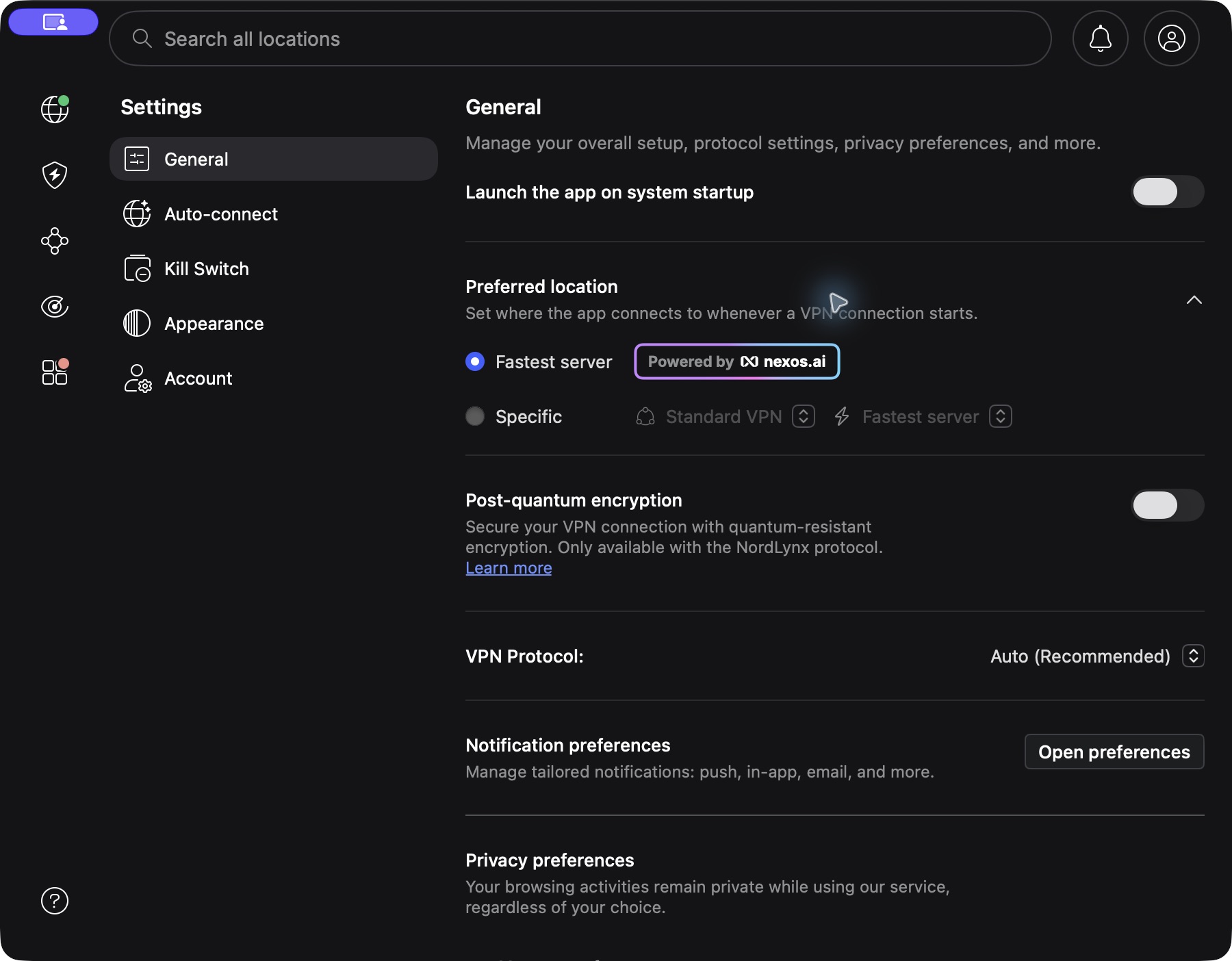Open the notifications bell
Viewport: 1232px width, 961px height.
[x=1101, y=38]
